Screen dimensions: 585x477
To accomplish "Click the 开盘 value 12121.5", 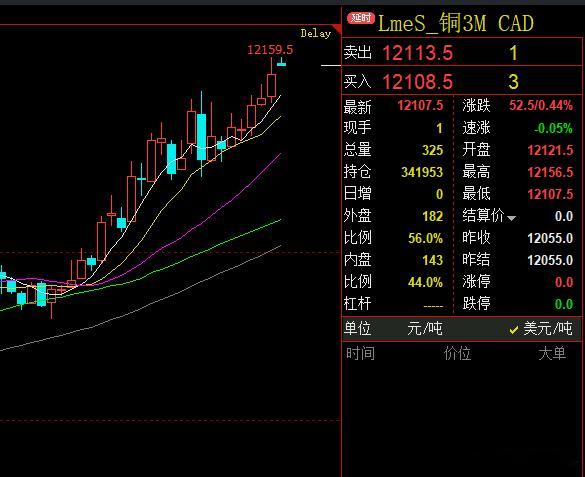I will coord(550,150).
